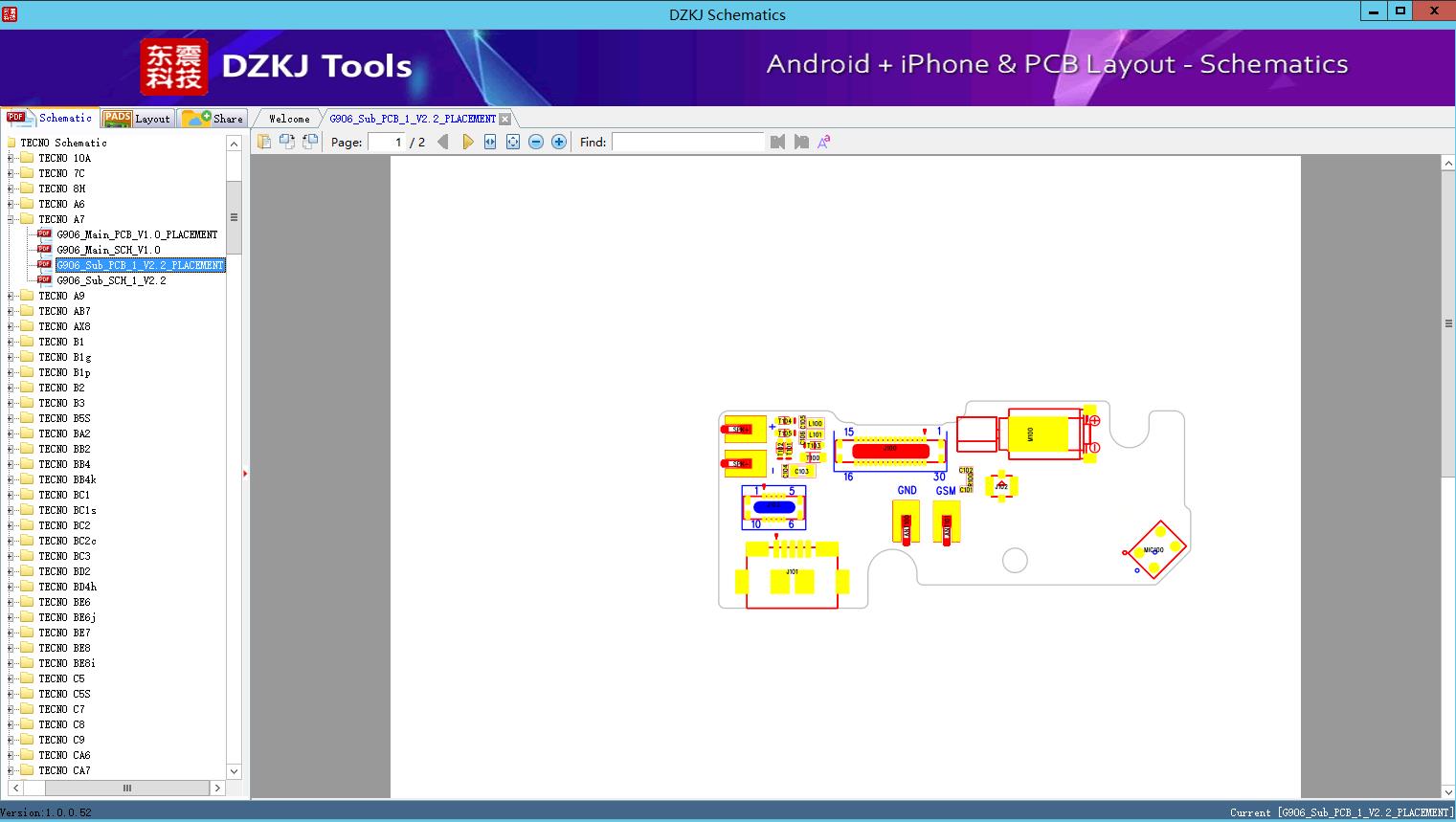The image size is (1456, 822).
Task: Toggle match case search icon
Action: pos(824,142)
